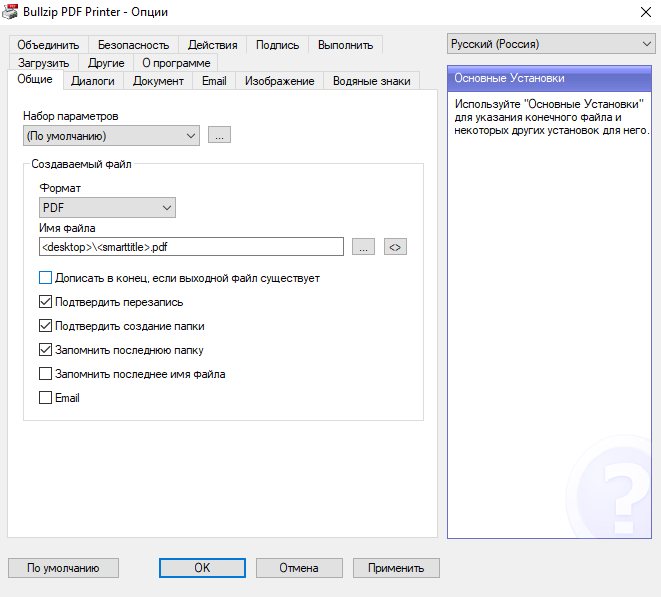Click the Применить button
Image resolution: width=661 pixels, height=597 pixels.
(x=396, y=568)
